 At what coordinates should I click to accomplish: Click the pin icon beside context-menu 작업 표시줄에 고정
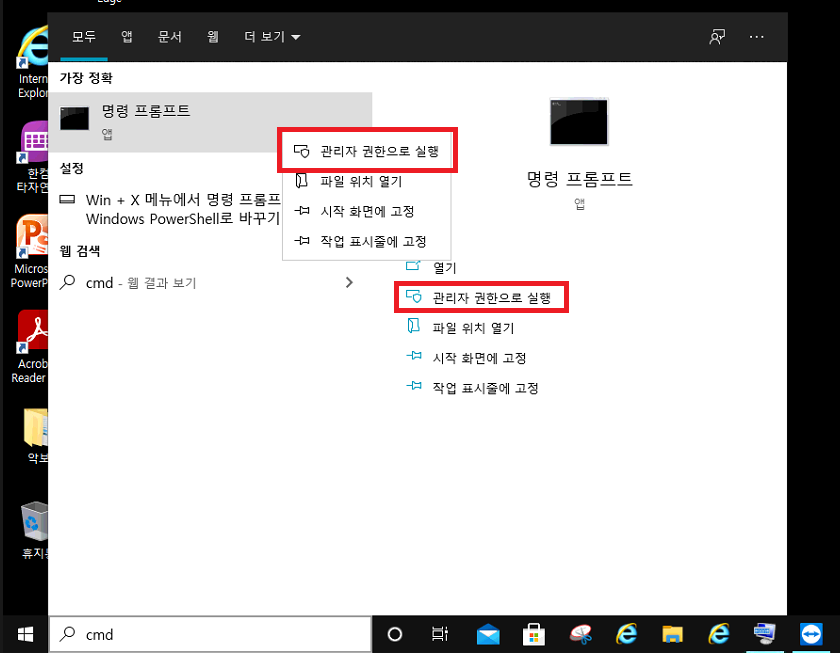pyautogui.click(x=302, y=241)
